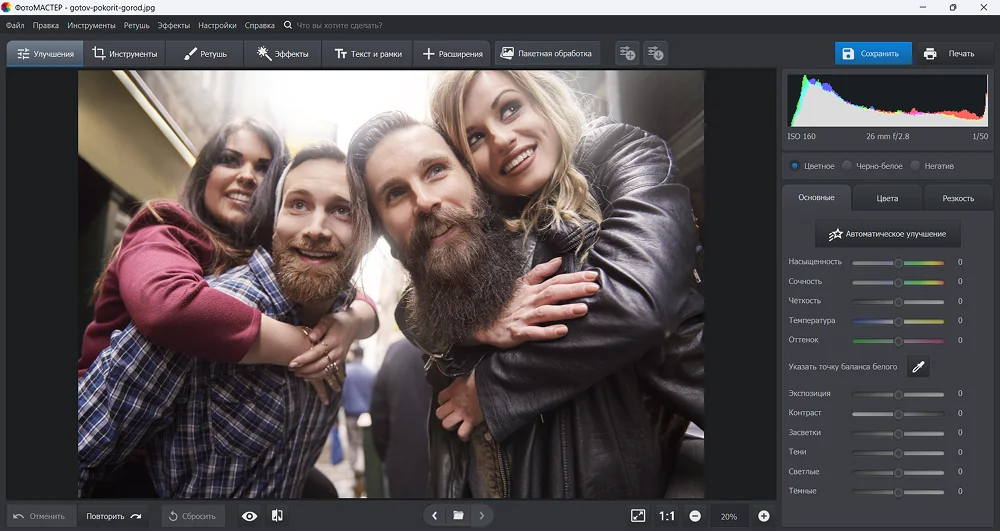The width and height of the screenshot is (1000, 531).
Task: Click the fit-to-screen icon
Action: pos(638,516)
